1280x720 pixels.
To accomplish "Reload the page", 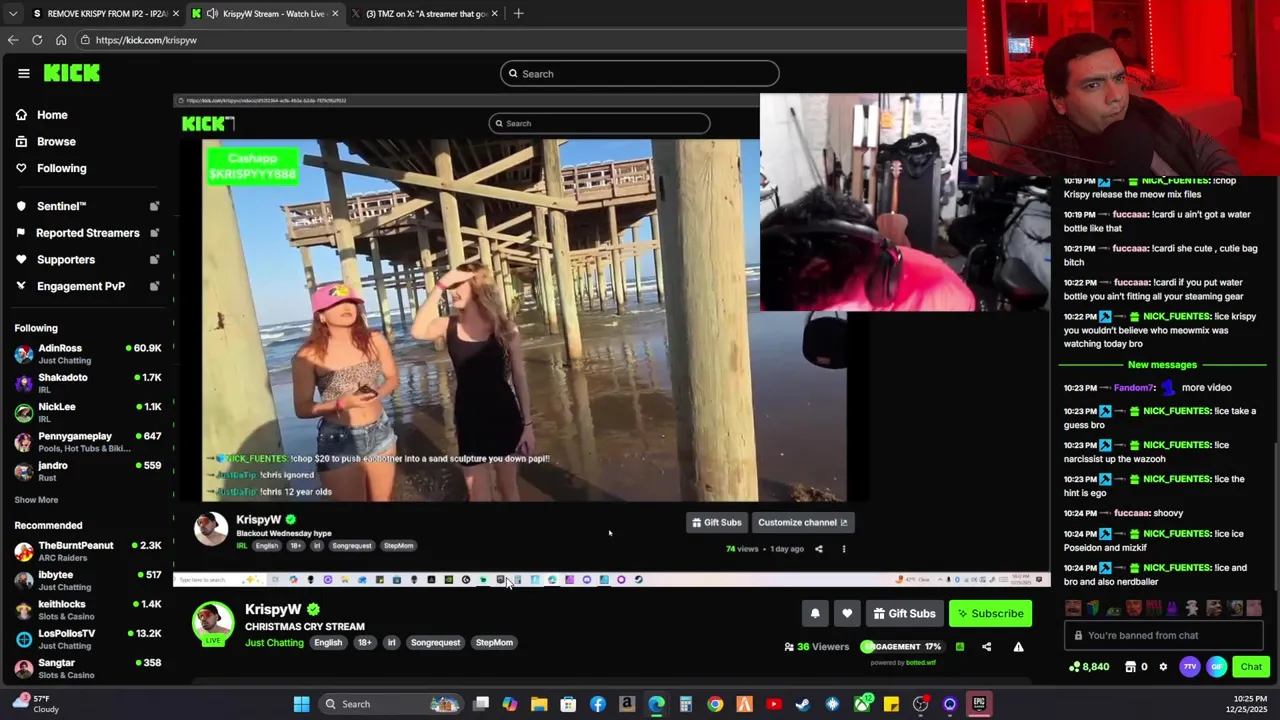I will click(x=37, y=40).
